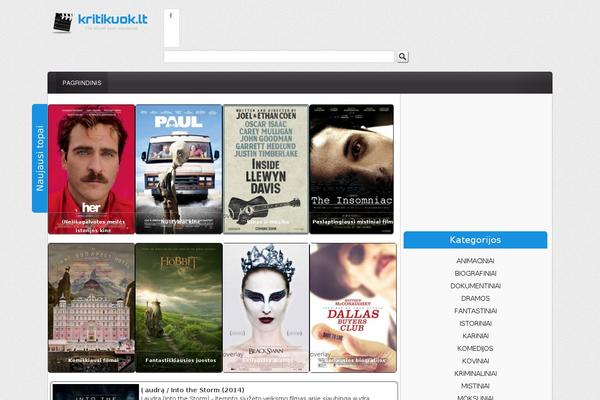Viewport: 600px width, 400px height.
Task: Open the PAGRINDINIS menu item
Action: coord(82,83)
